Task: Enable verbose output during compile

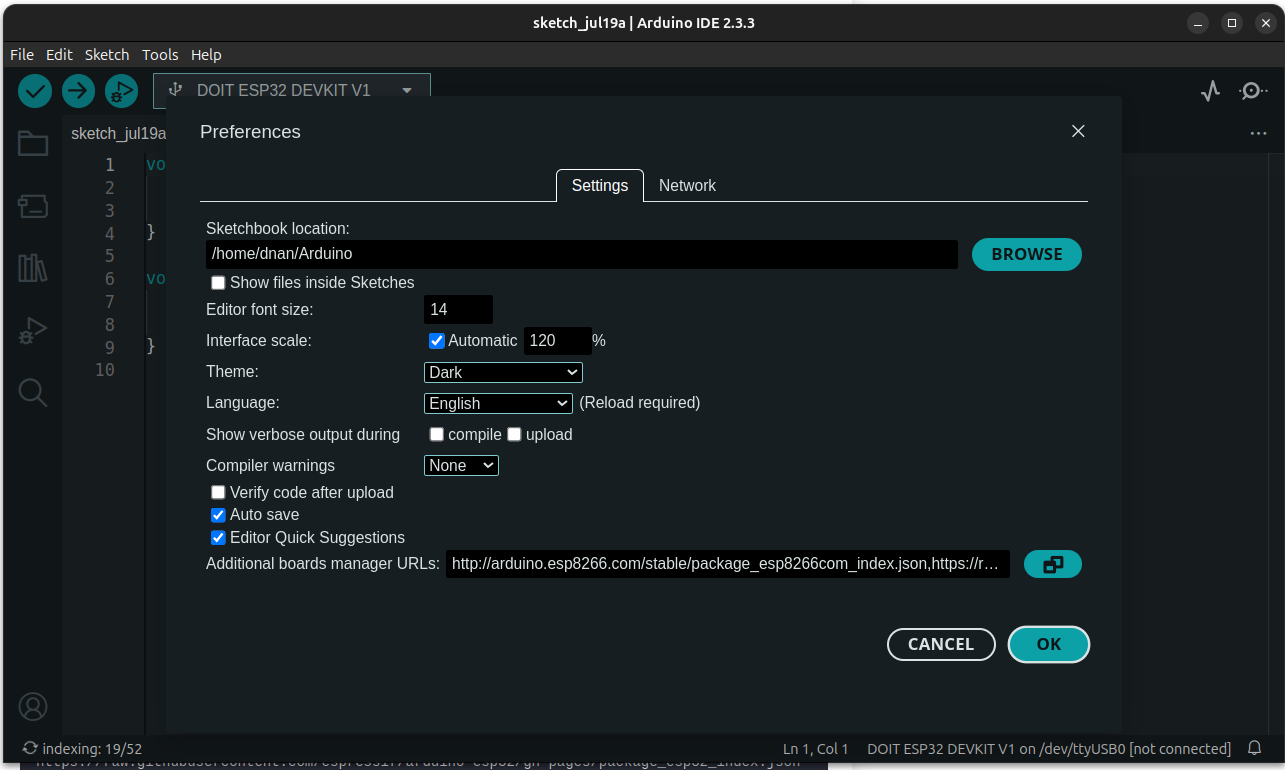Action: coord(437,434)
